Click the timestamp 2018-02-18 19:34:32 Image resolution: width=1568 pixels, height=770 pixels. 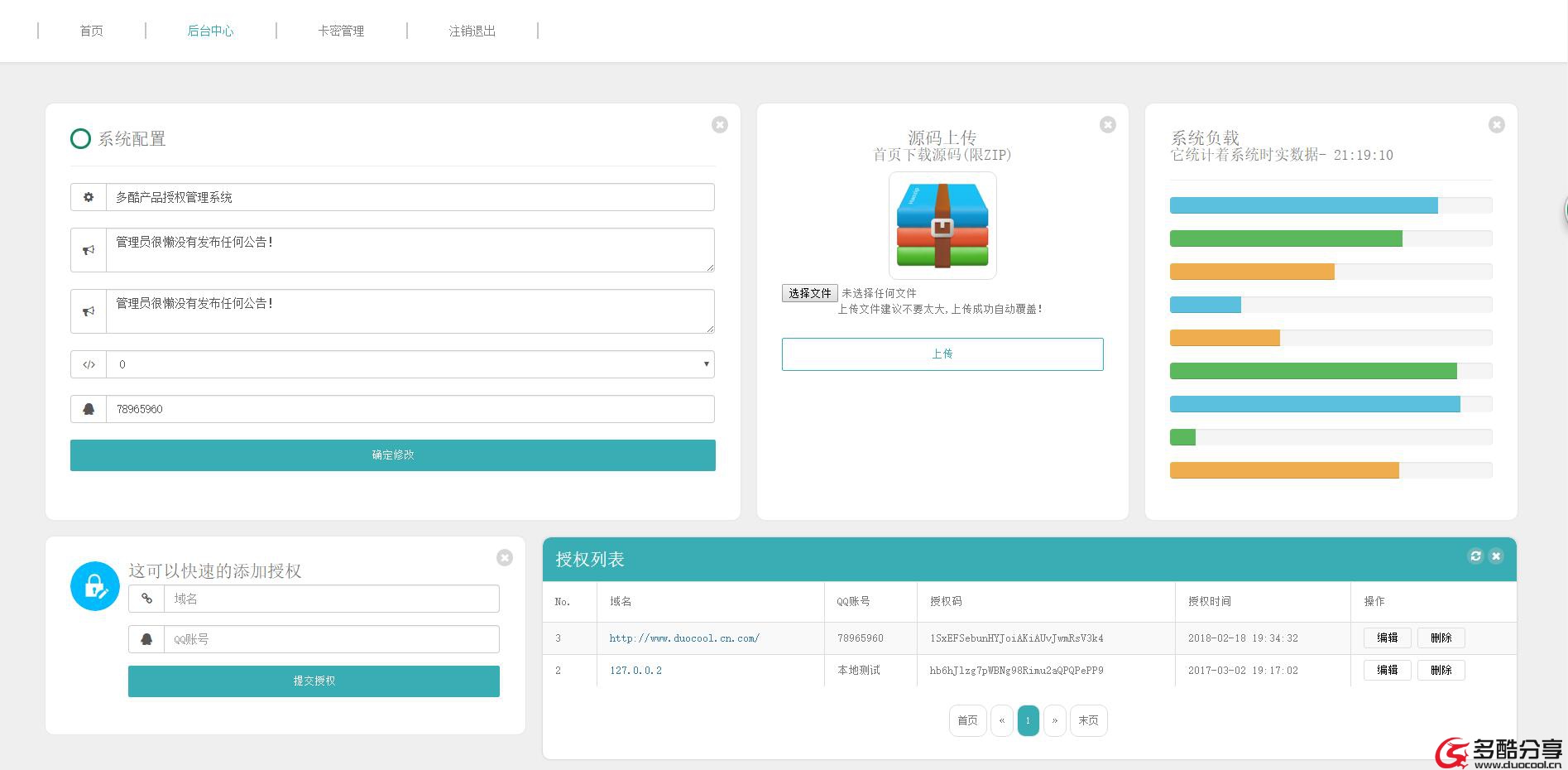1243,638
